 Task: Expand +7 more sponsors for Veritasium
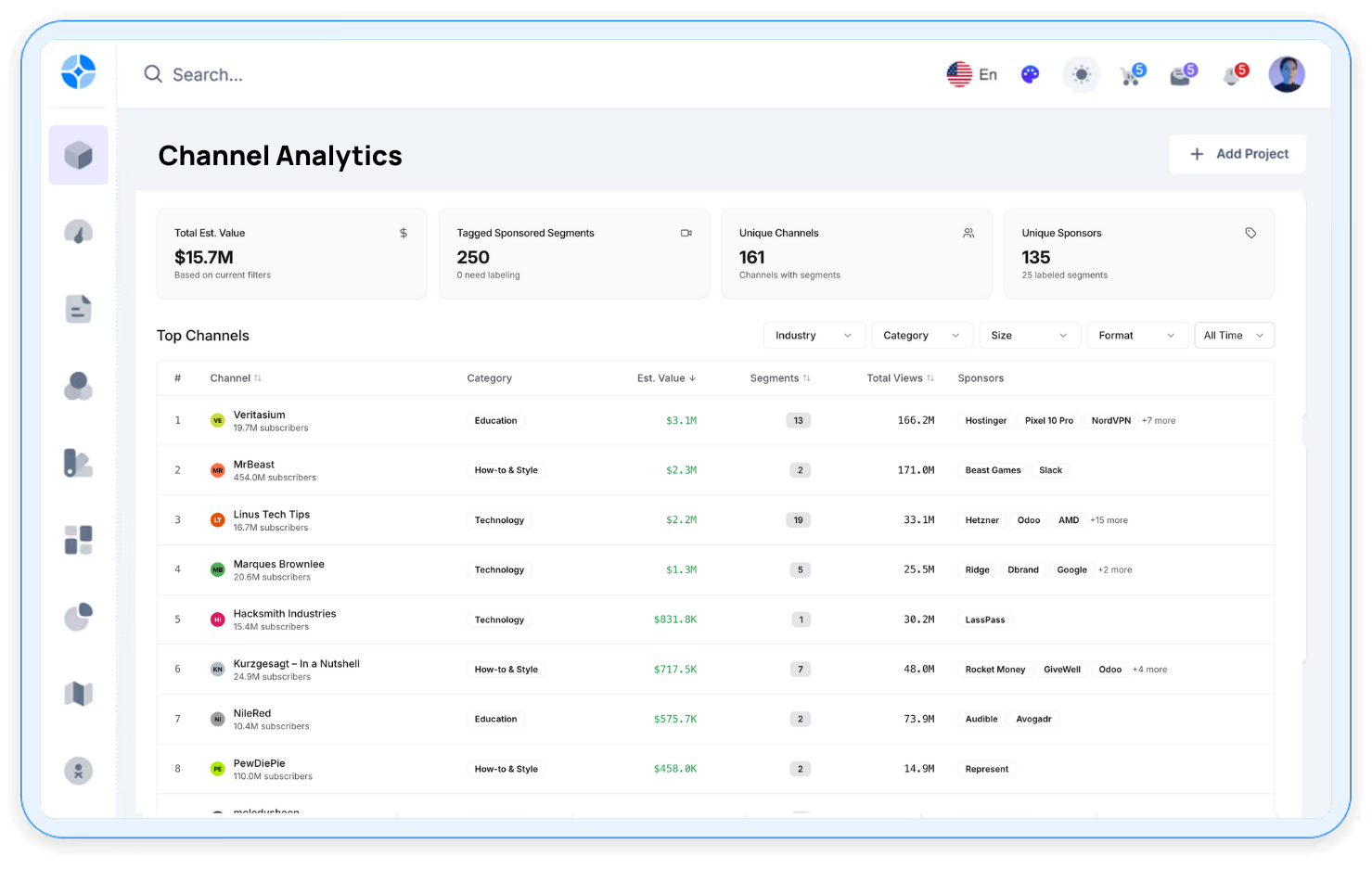pyautogui.click(x=1159, y=421)
